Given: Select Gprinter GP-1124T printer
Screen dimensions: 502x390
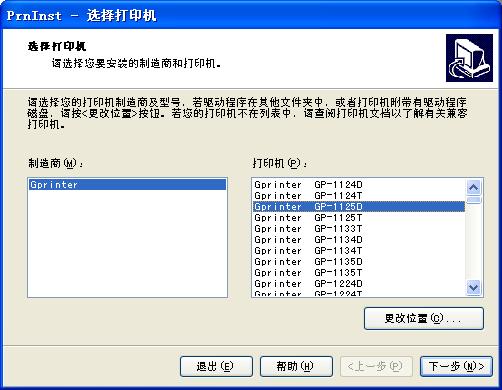Looking at the screenshot, I should [359, 195].
